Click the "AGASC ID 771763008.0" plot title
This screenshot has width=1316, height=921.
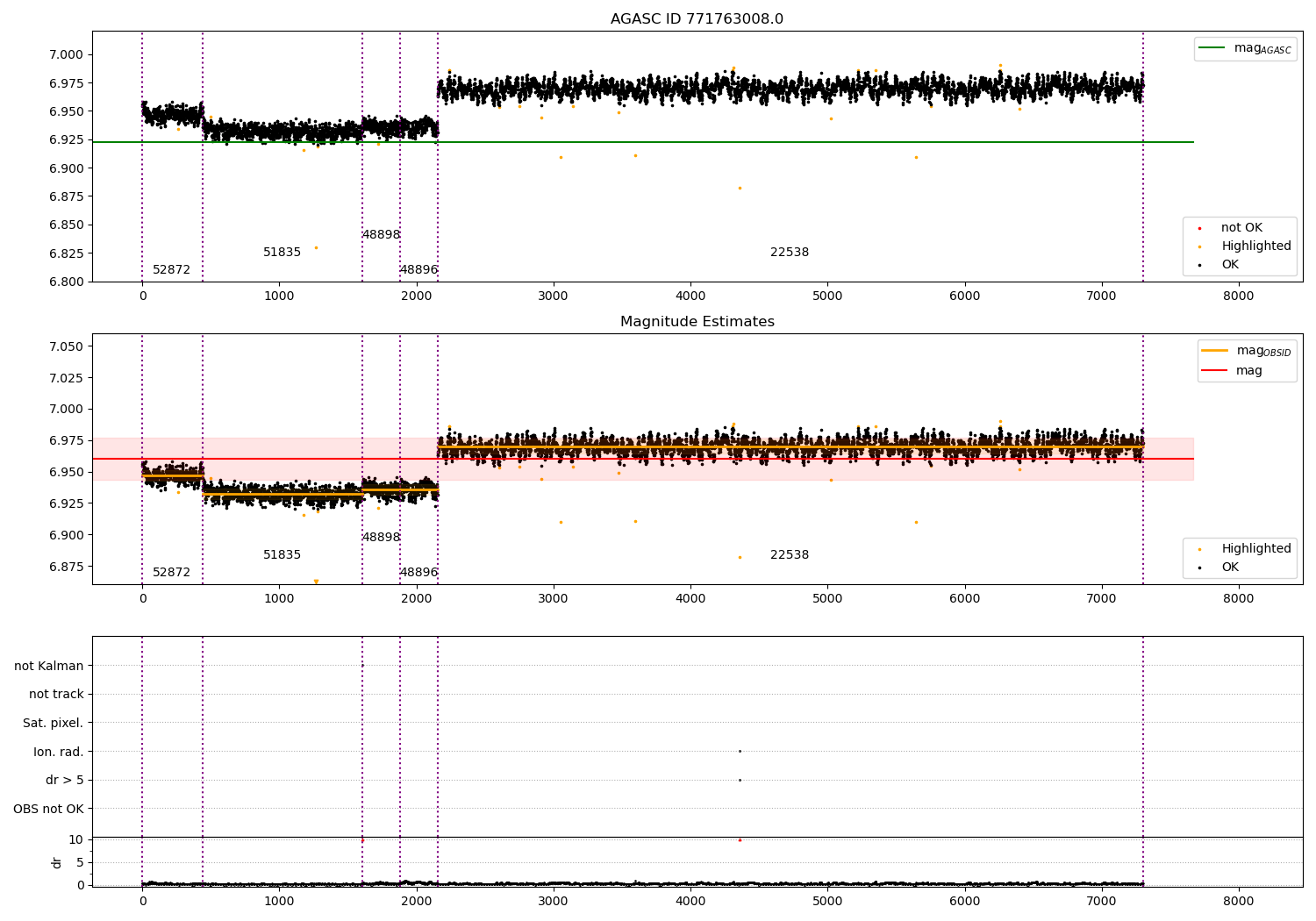697,19
